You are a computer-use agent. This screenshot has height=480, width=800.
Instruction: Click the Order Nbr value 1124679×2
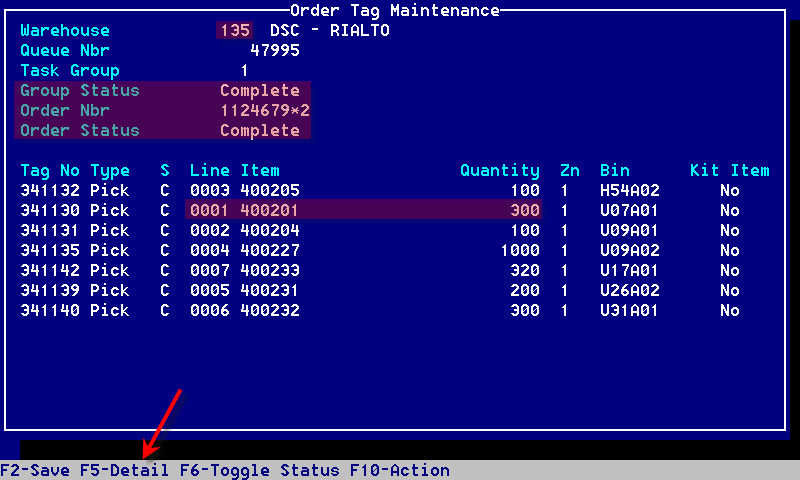264,110
